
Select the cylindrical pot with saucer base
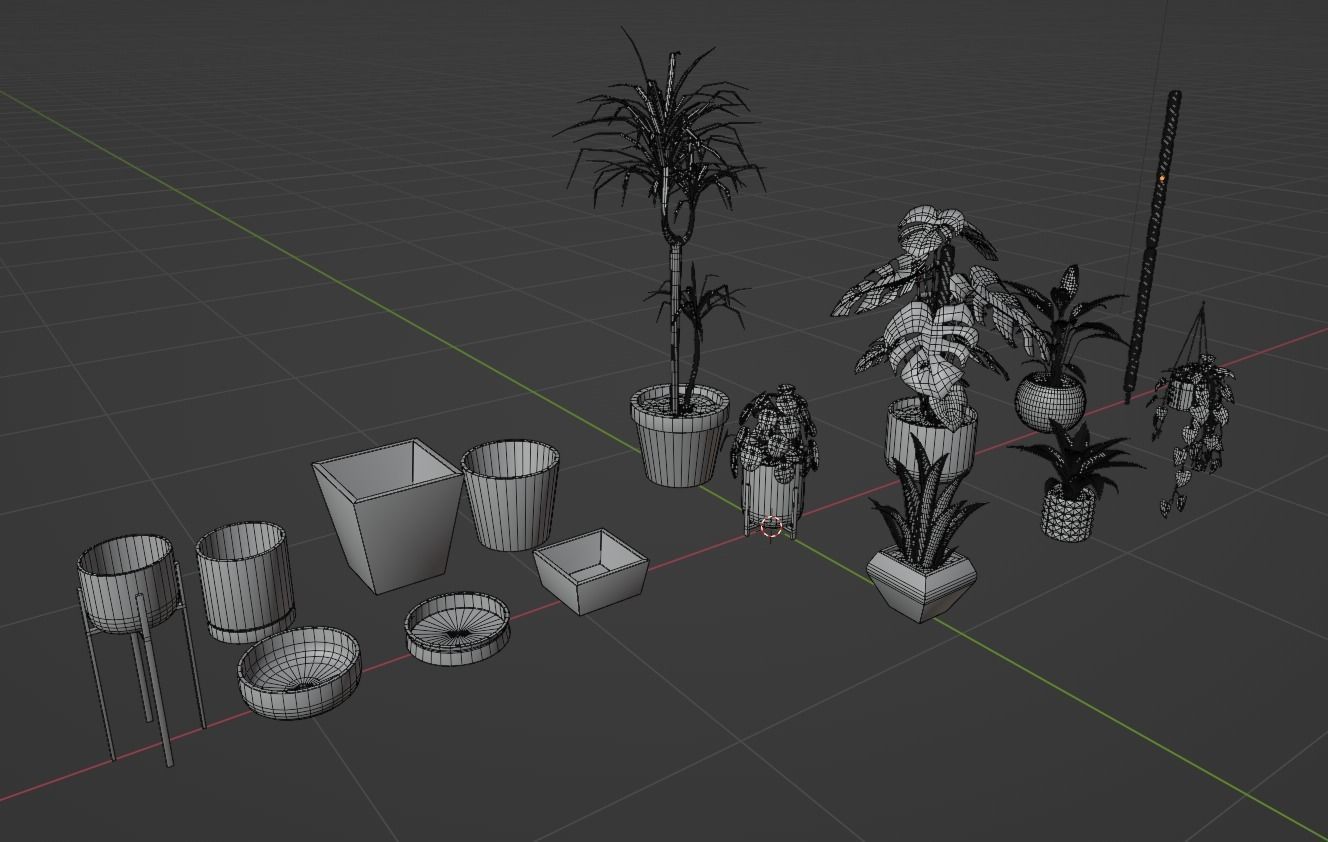click(245, 582)
